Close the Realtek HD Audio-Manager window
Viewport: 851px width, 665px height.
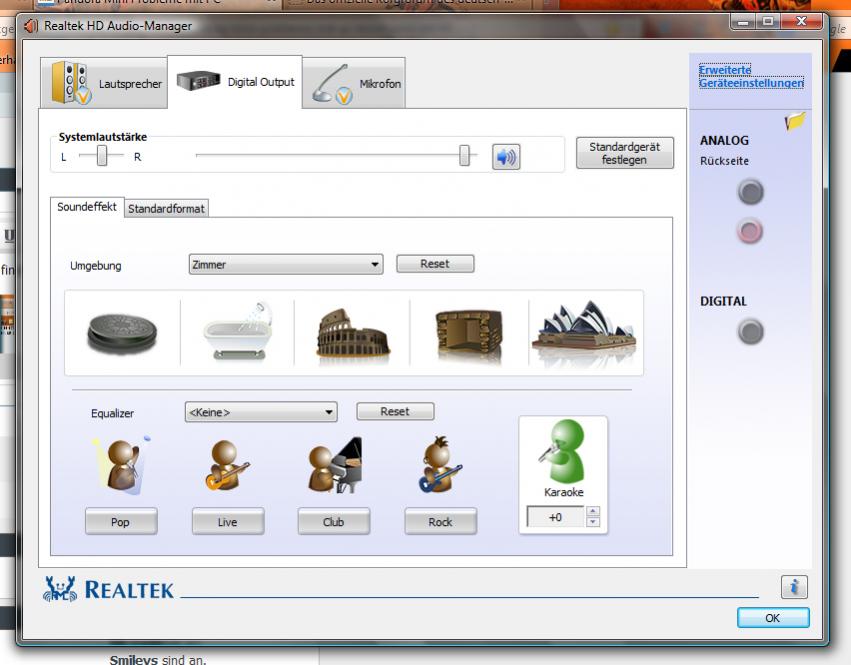pos(802,22)
